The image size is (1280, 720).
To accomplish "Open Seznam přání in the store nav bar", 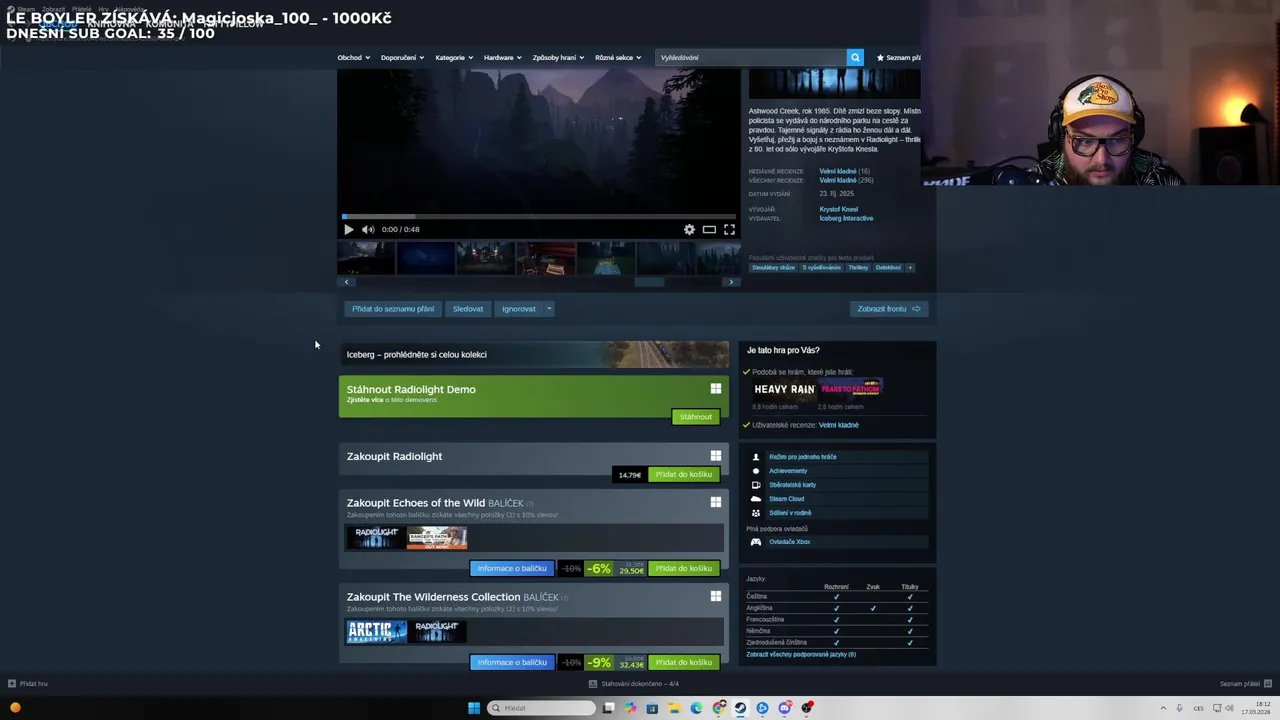I will coord(898,57).
